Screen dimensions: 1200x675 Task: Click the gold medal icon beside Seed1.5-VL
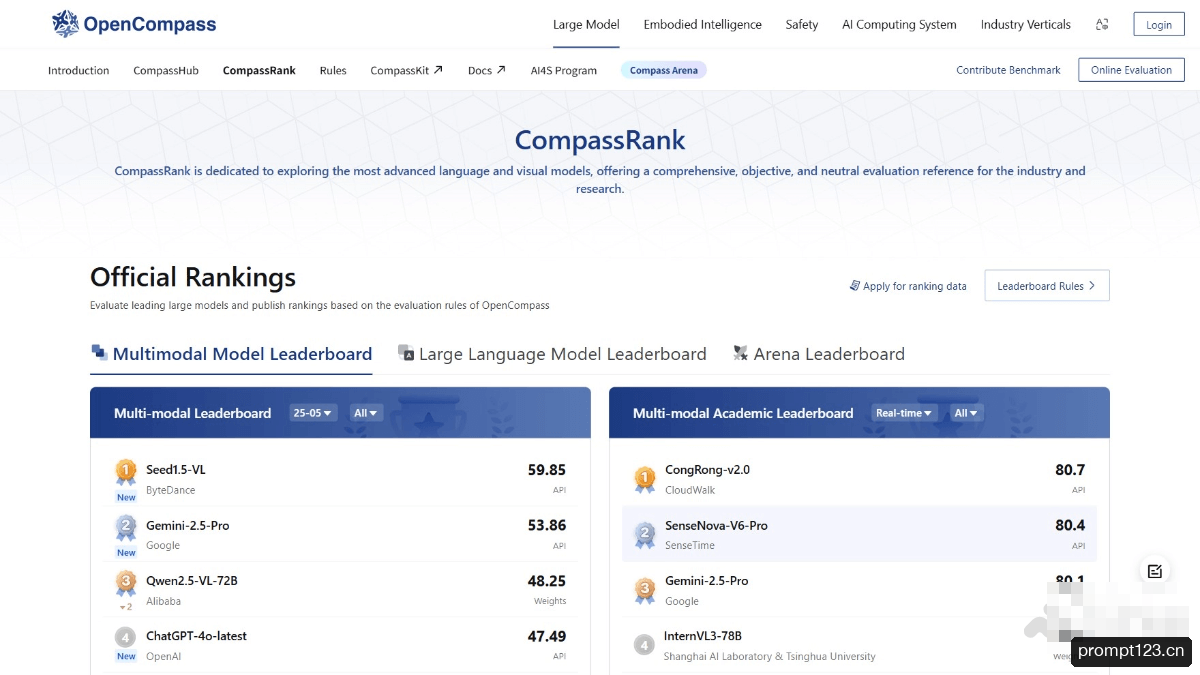(x=126, y=472)
